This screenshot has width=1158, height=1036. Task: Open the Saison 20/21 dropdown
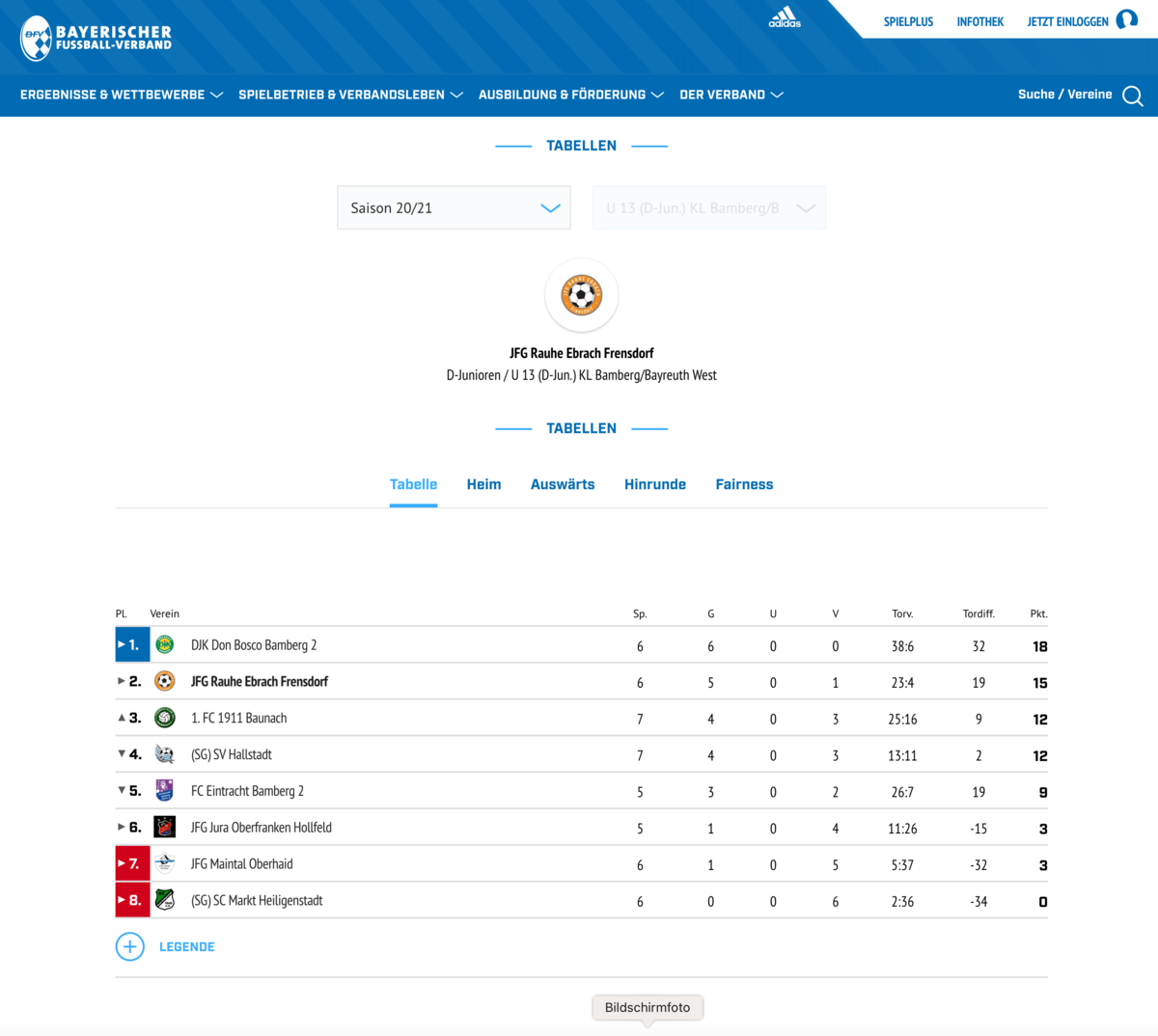point(454,207)
